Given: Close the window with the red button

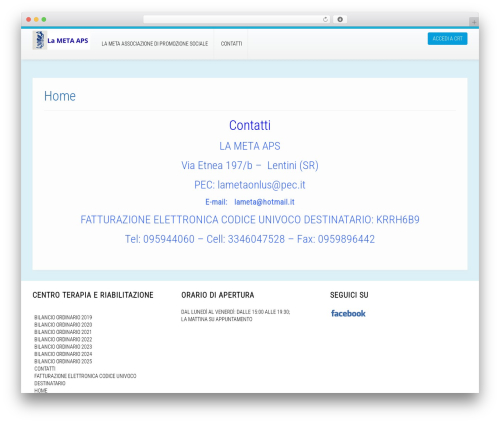Looking at the screenshot, I should (29, 19).
